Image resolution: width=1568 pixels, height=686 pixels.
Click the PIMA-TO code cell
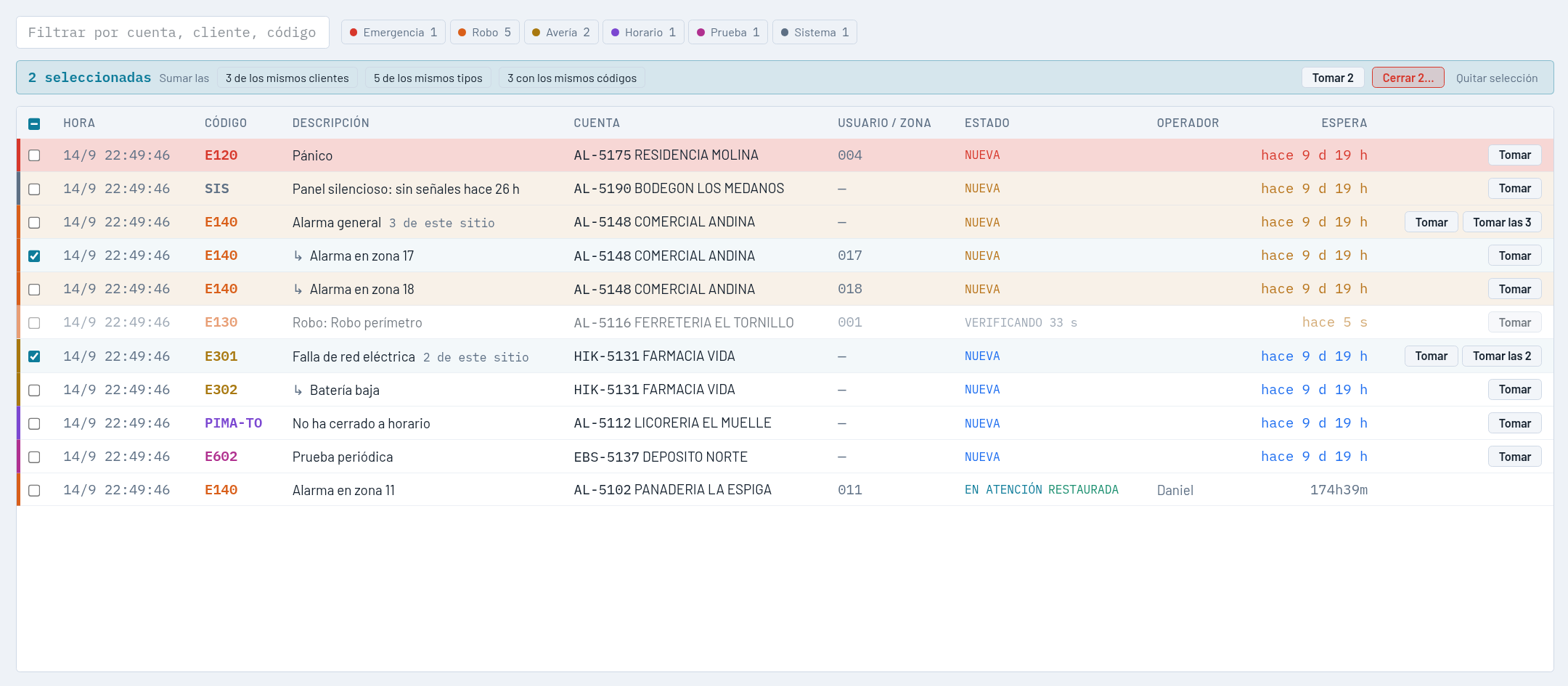pyautogui.click(x=233, y=423)
